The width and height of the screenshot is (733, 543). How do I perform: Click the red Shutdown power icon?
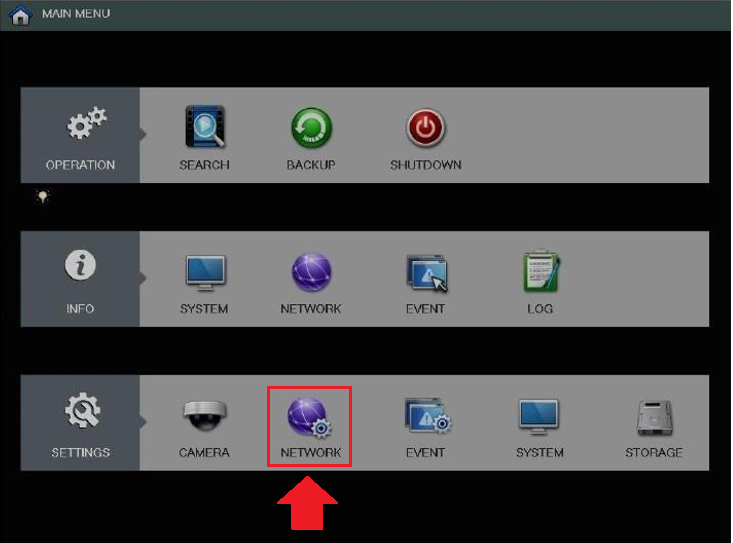pos(425,128)
